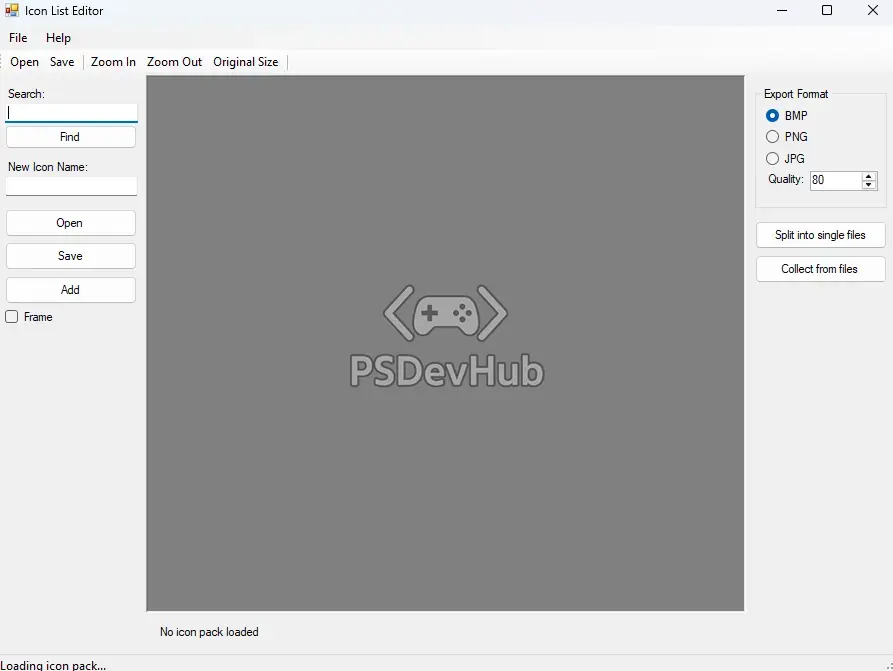Click the Icon List Editor app icon
Viewport: 893px width, 671px height.
[12, 10]
